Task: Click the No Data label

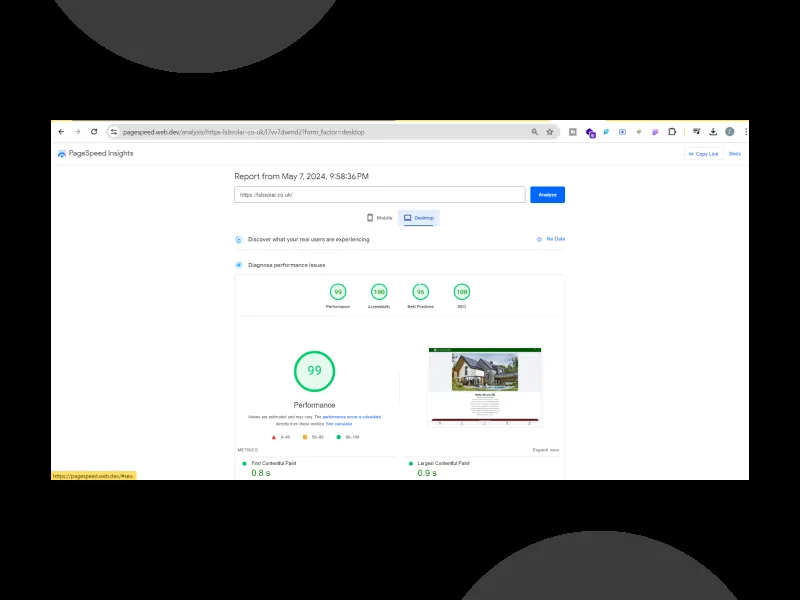Action: click(x=556, y=239)
